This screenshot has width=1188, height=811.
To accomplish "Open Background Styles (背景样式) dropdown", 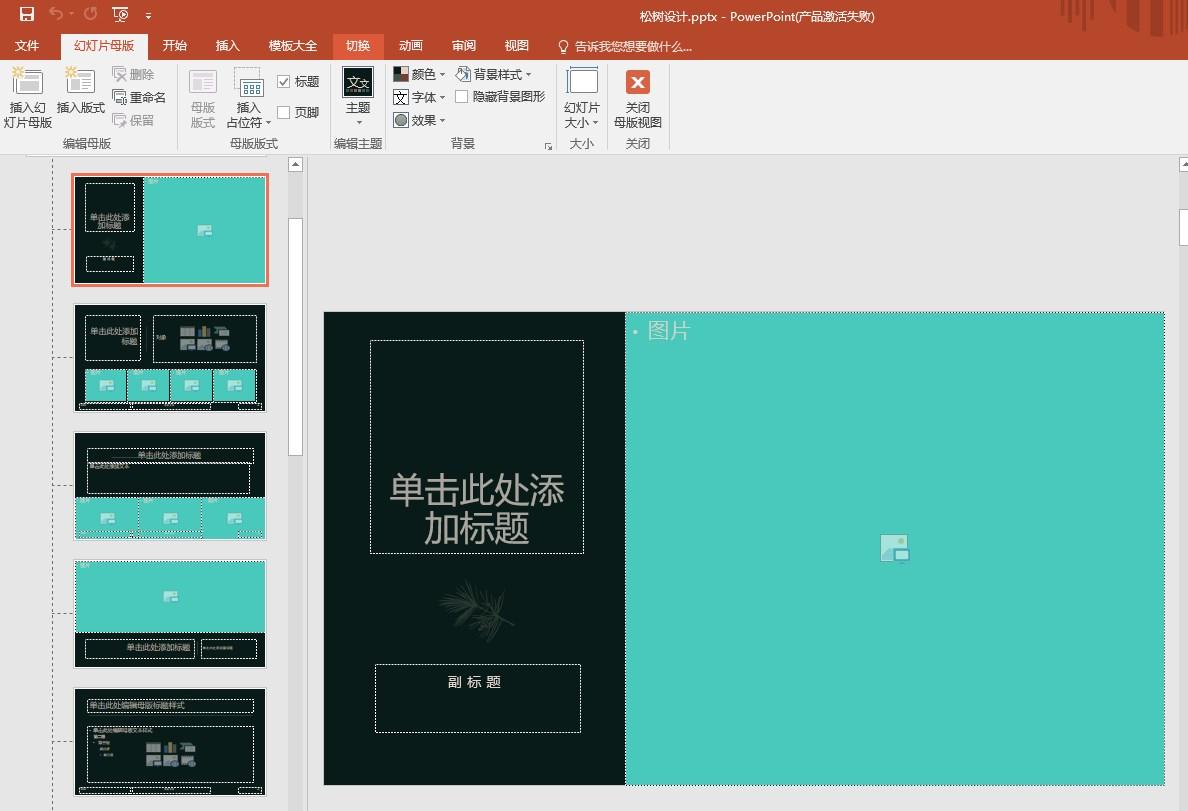I will tap(493, 74).
